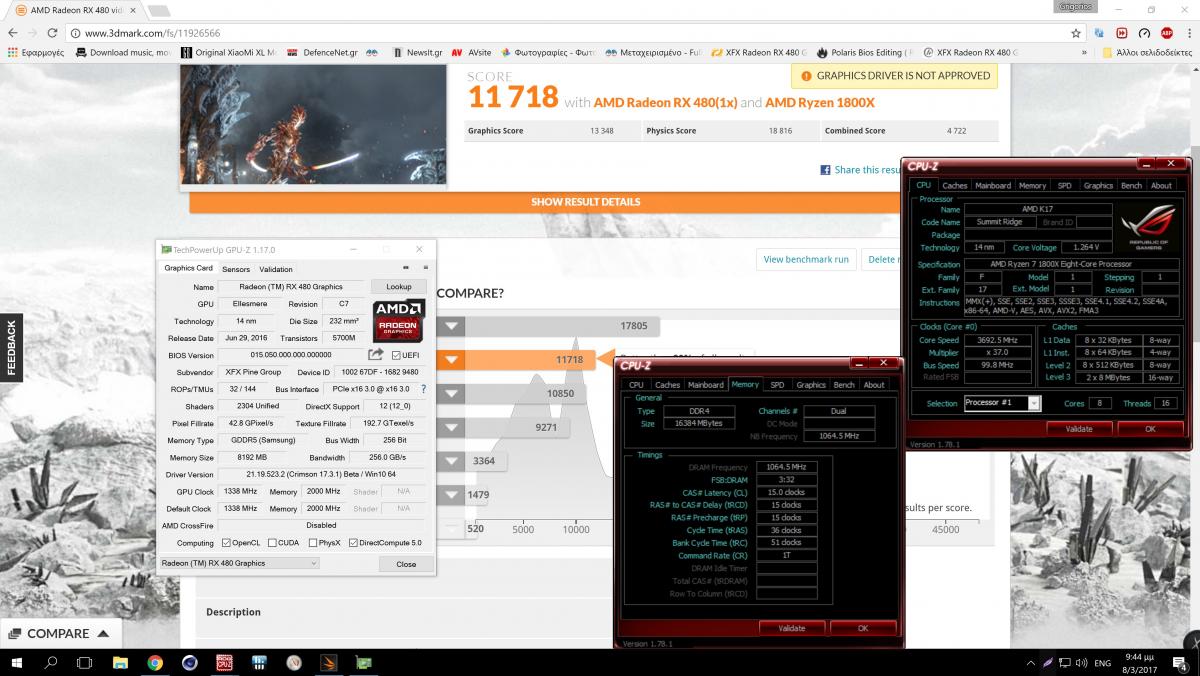Open the Action Center notifications icon
1200x676 pixels.
[x=1183, y=662]
